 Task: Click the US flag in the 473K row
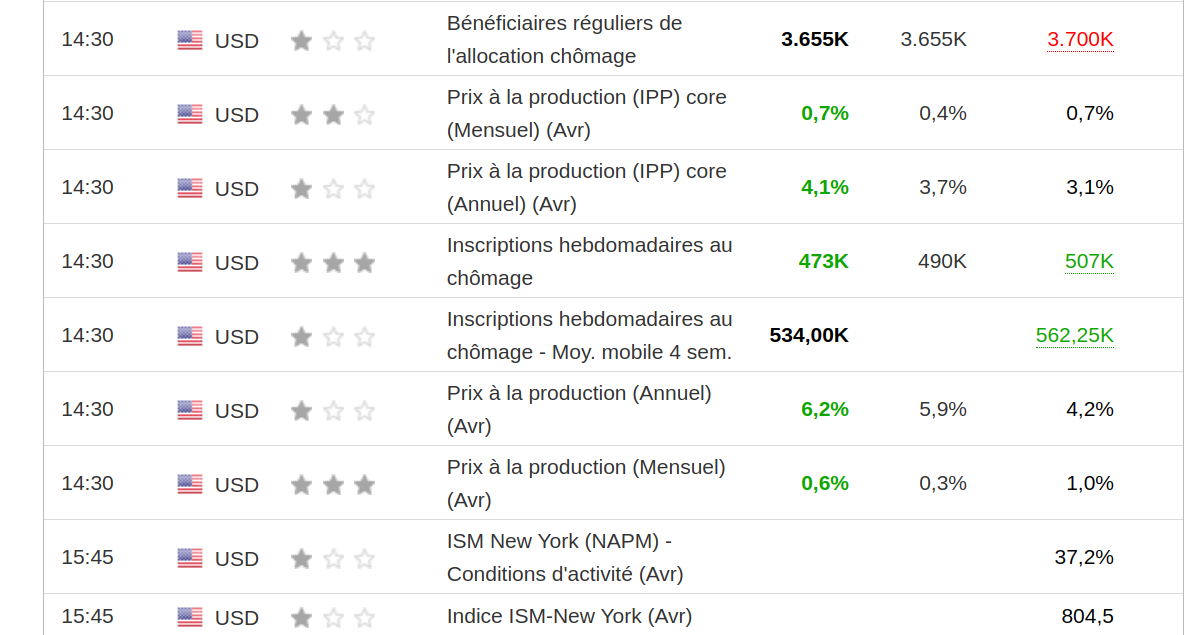(190, 262)
